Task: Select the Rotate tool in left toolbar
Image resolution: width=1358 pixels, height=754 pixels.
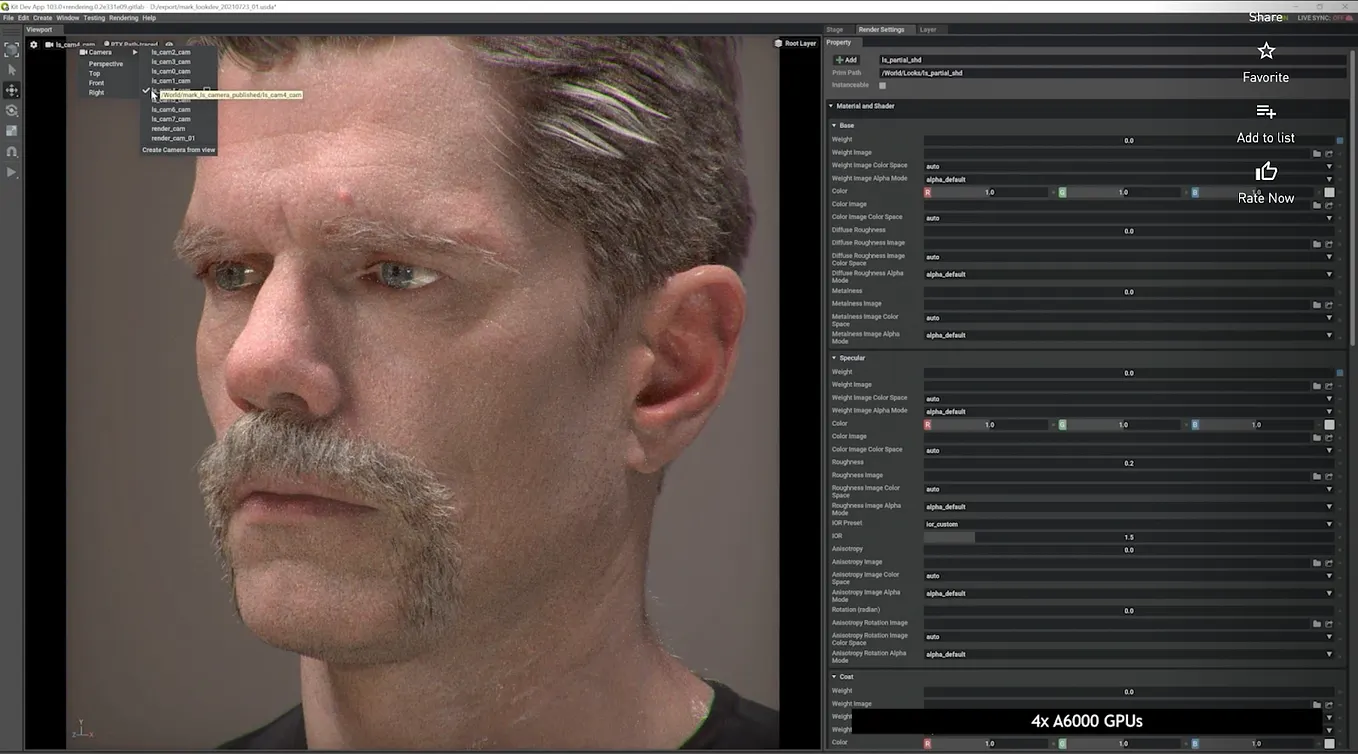Action: tap(12, 111)
